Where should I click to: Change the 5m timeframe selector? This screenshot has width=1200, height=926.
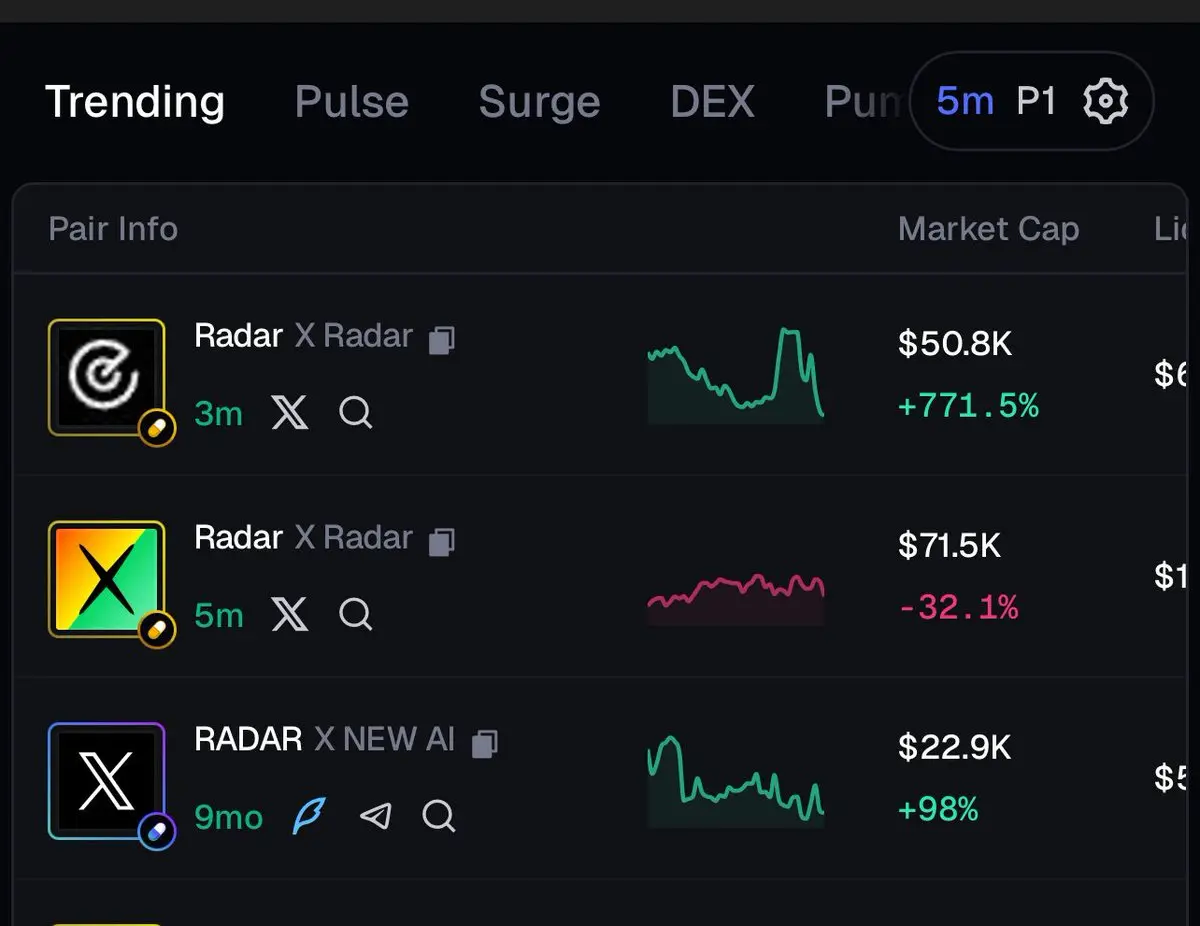click(x=965, y=101)
